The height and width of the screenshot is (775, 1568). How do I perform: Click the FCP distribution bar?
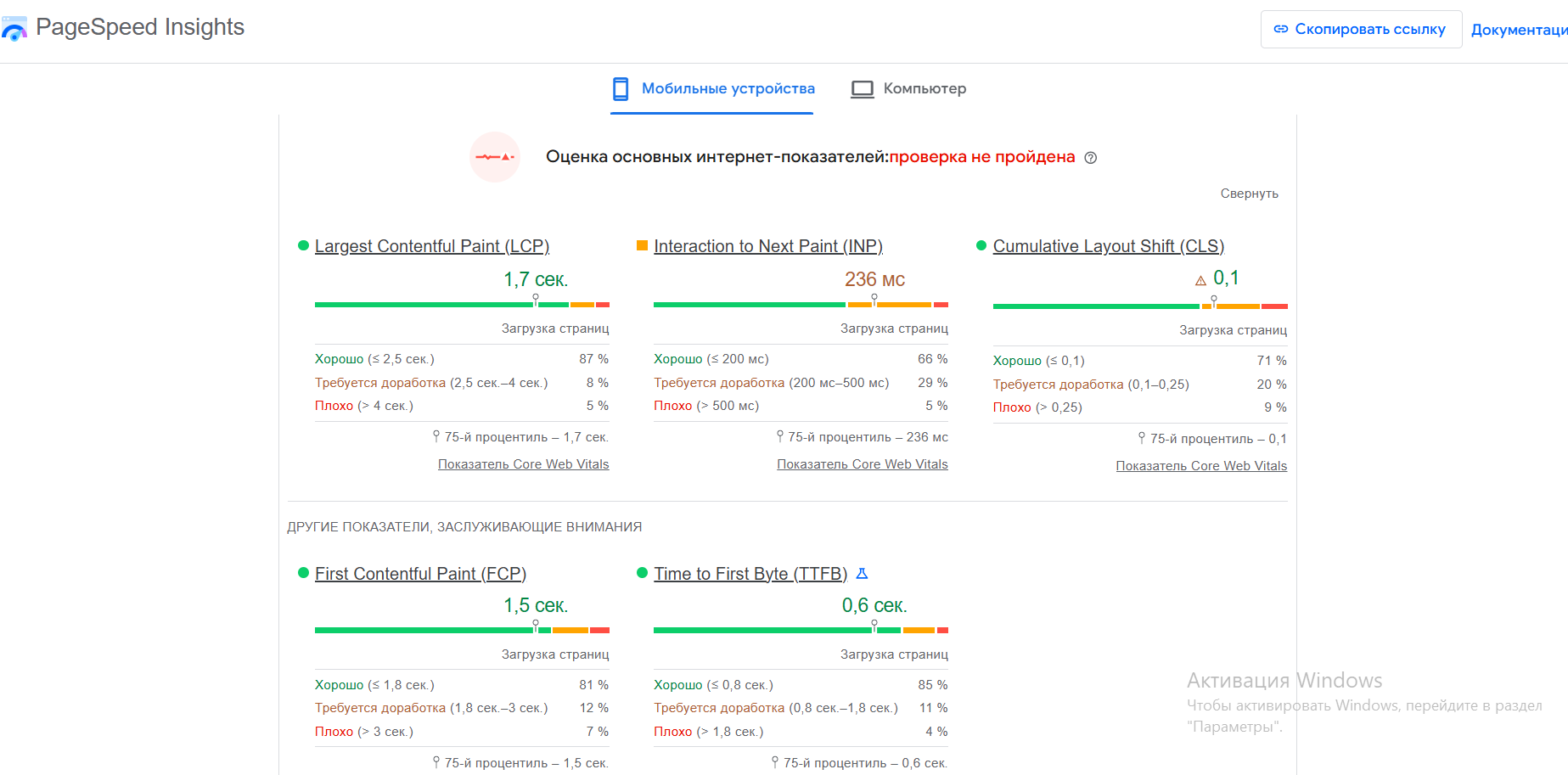tap(462, 630)
